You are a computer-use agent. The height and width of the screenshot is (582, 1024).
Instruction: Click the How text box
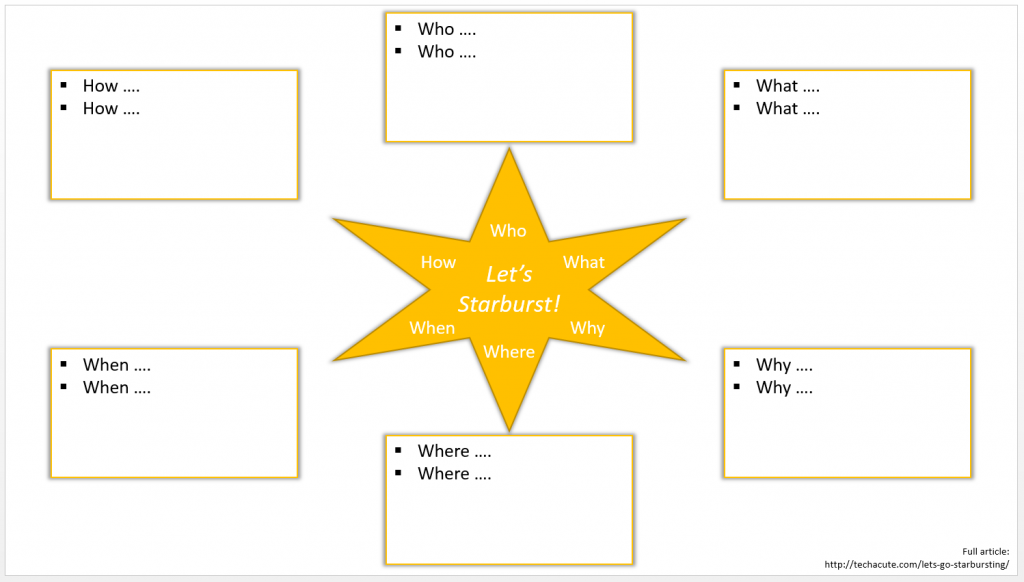click(x=174, y=148)
